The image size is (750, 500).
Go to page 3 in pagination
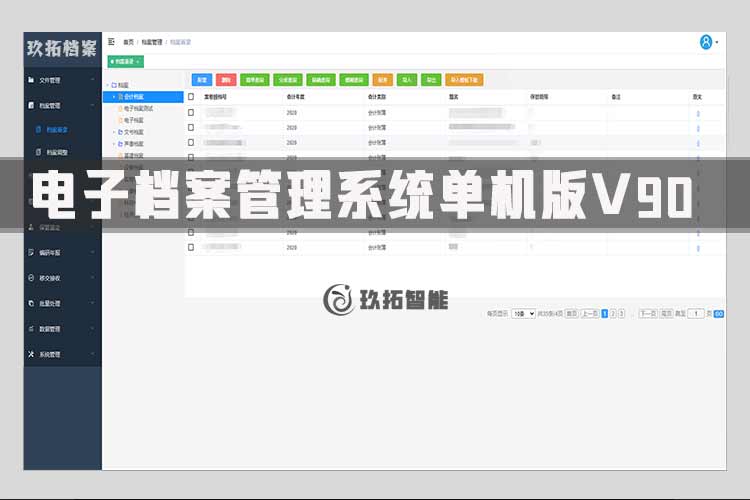point(621,314)
